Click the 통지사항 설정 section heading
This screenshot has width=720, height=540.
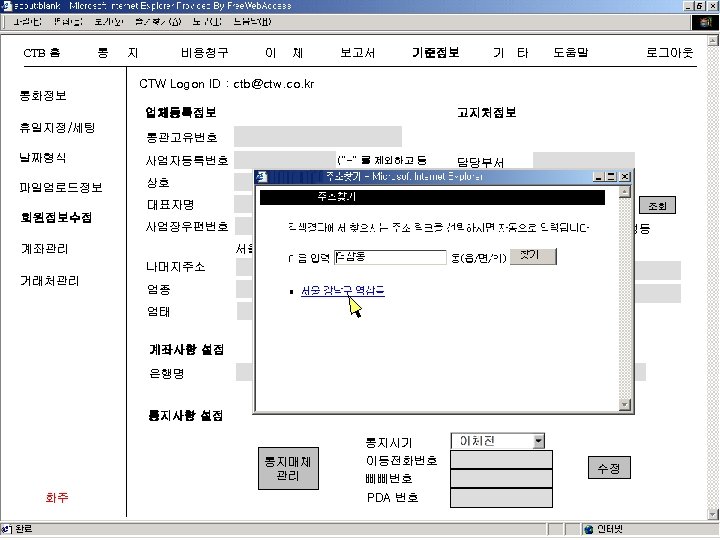tap(186, 416)
